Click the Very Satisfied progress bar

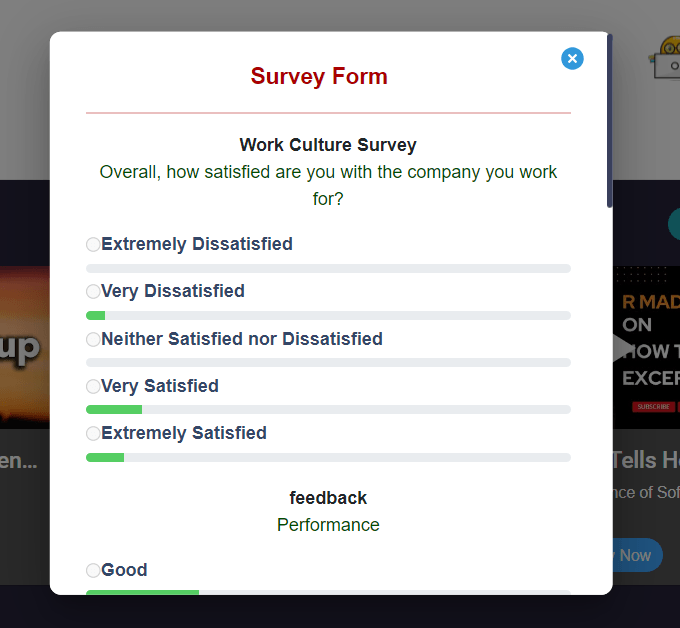(328, 410)
